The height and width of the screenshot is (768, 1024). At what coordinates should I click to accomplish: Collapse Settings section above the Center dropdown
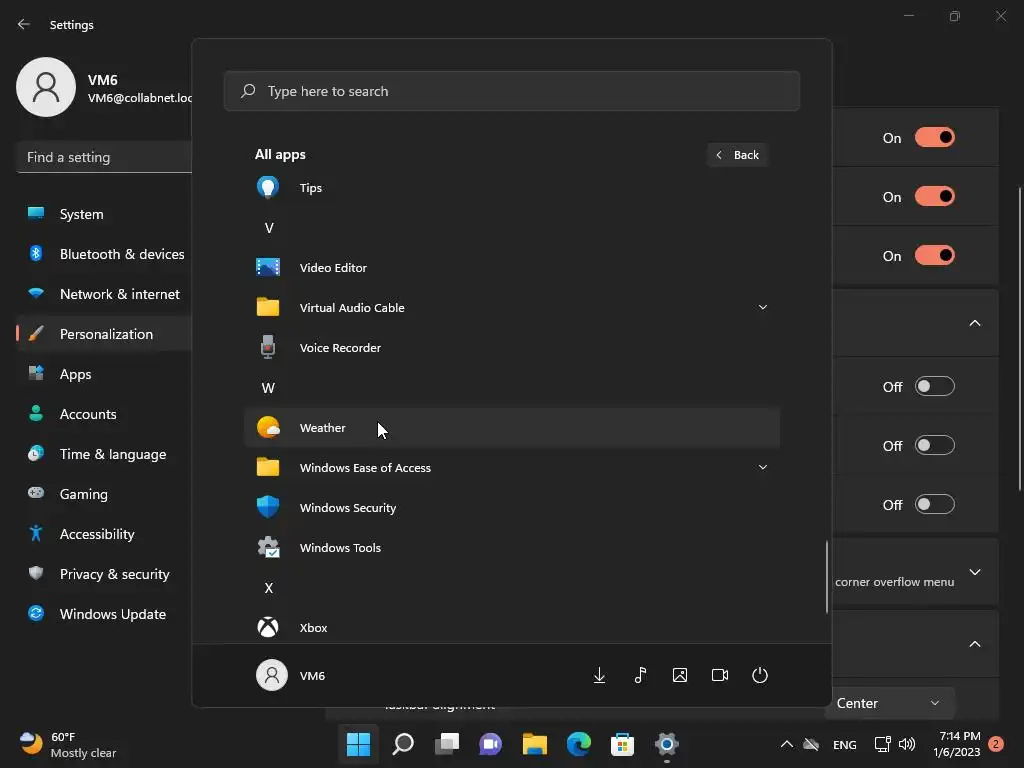pos(974,644)
